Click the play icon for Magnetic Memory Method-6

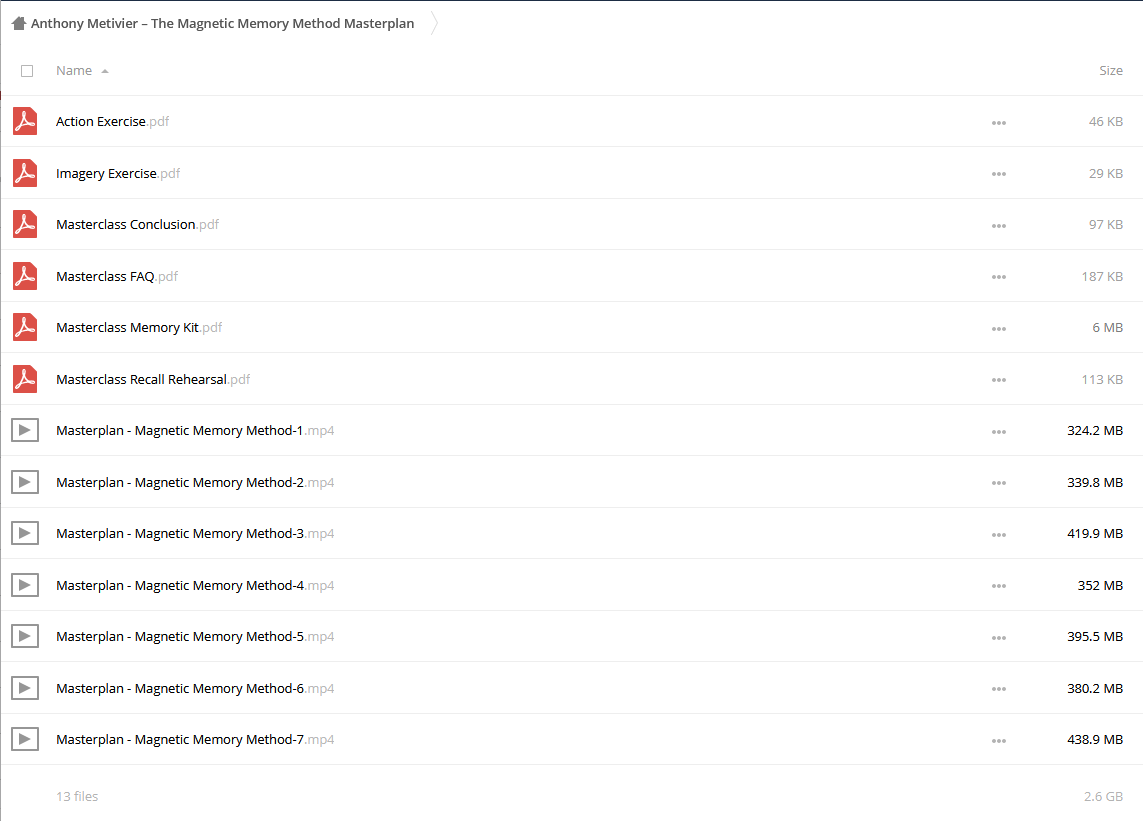pyautogui.click(x=25, y=688)
